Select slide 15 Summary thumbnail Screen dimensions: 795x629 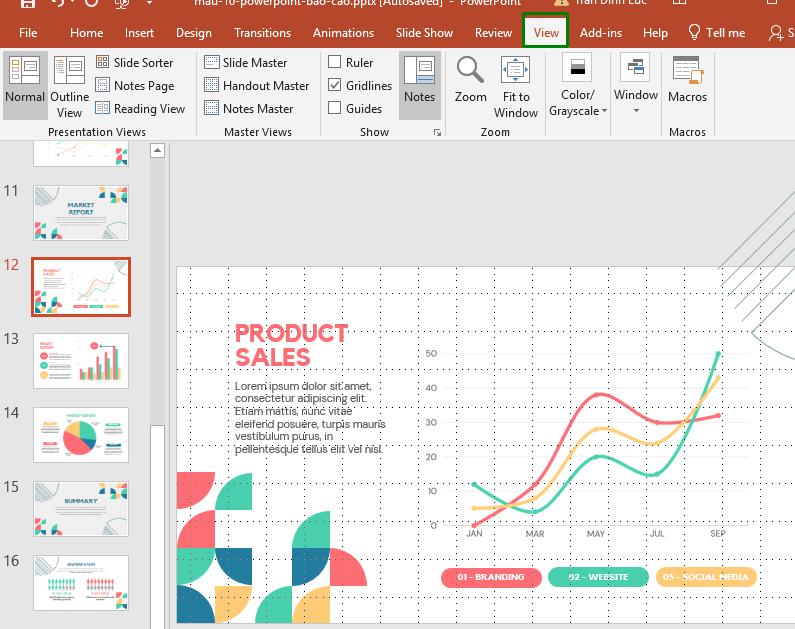click(x=81, y=509)
